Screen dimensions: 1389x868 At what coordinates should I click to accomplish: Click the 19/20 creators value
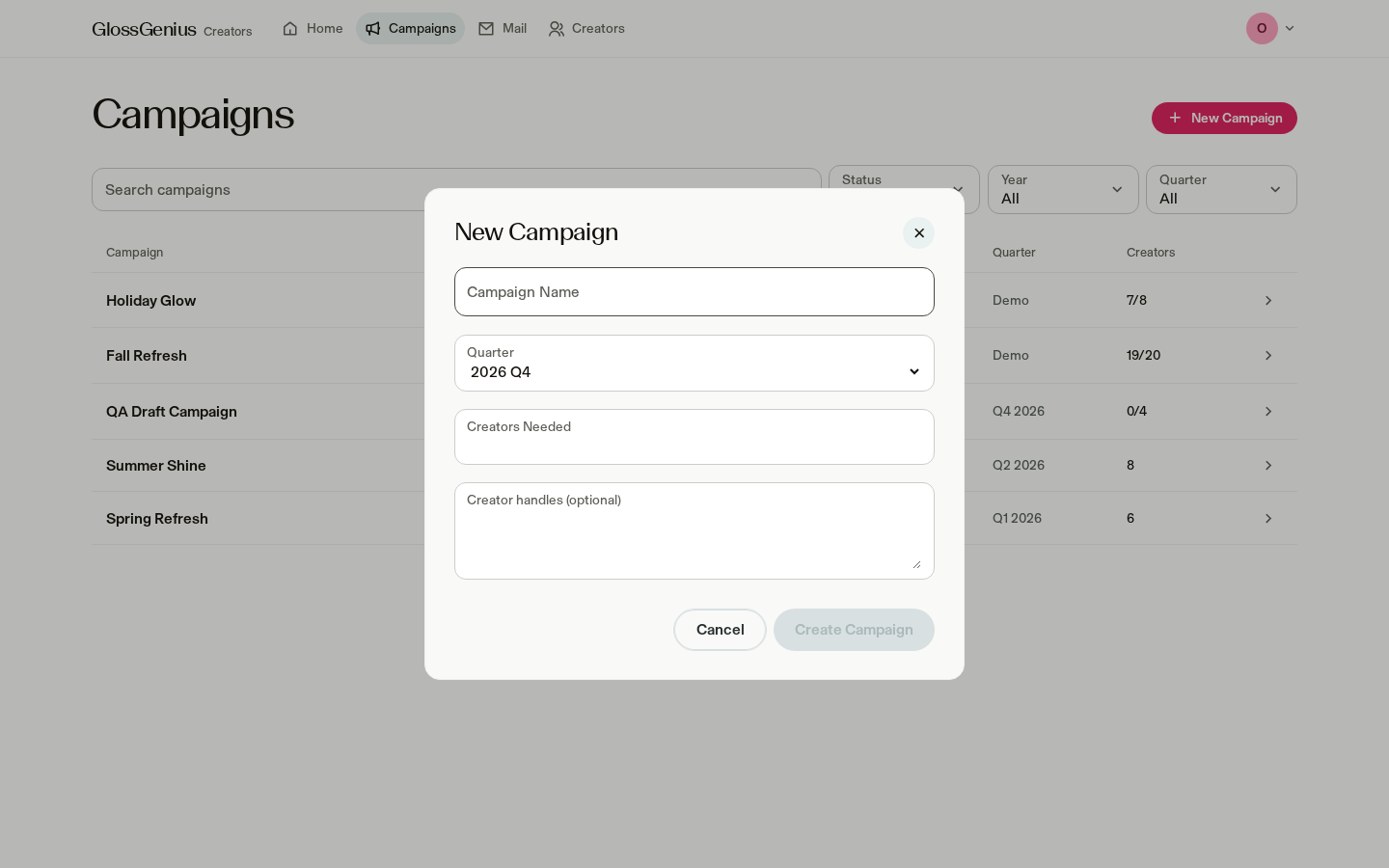1143,356
